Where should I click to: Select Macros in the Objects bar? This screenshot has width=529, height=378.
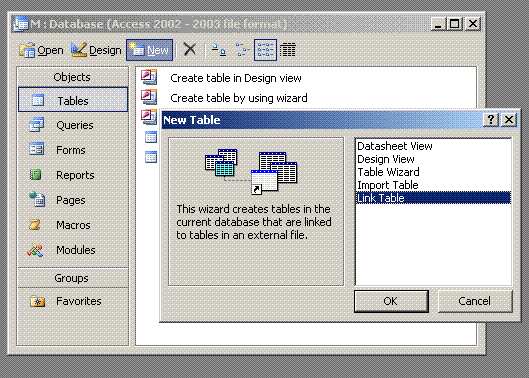pos(73,225)
